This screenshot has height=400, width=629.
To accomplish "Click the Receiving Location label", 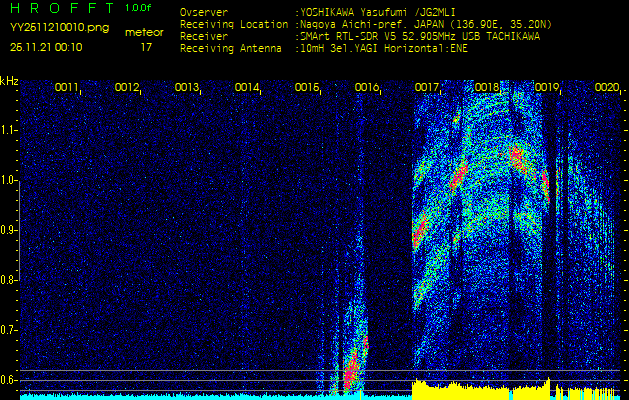I will click(234, 24).
